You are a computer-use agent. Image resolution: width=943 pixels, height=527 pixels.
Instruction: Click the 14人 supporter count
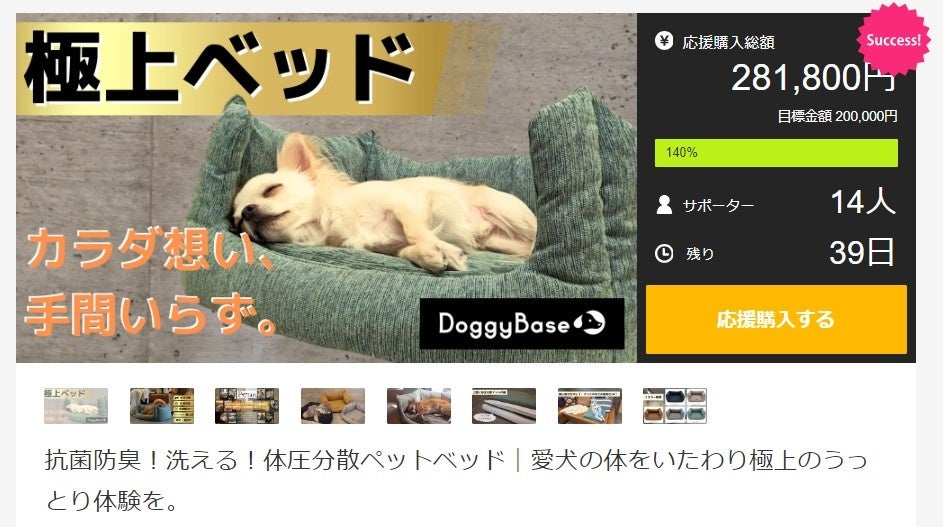click(x=863, y=202)
